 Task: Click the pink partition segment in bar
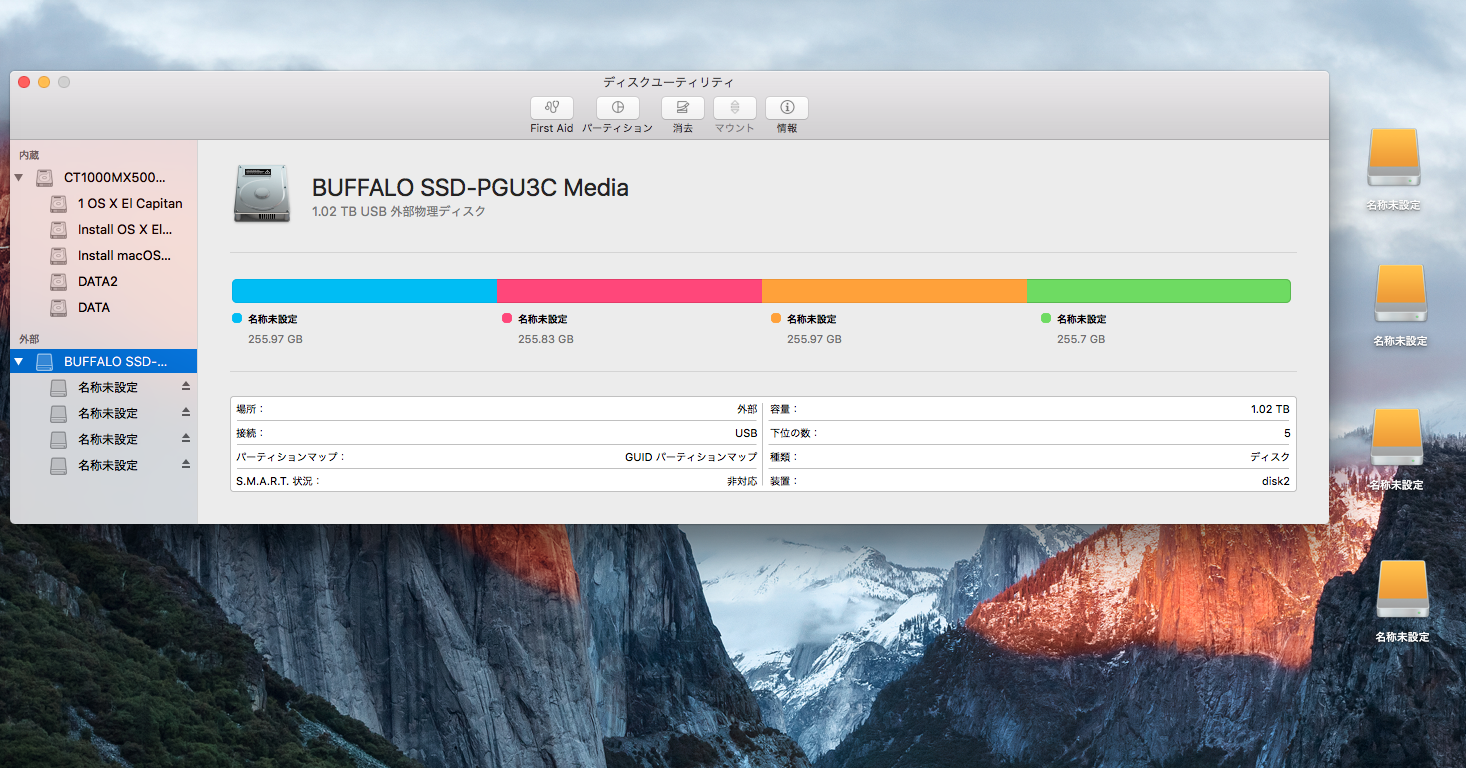tap(629, 291)
